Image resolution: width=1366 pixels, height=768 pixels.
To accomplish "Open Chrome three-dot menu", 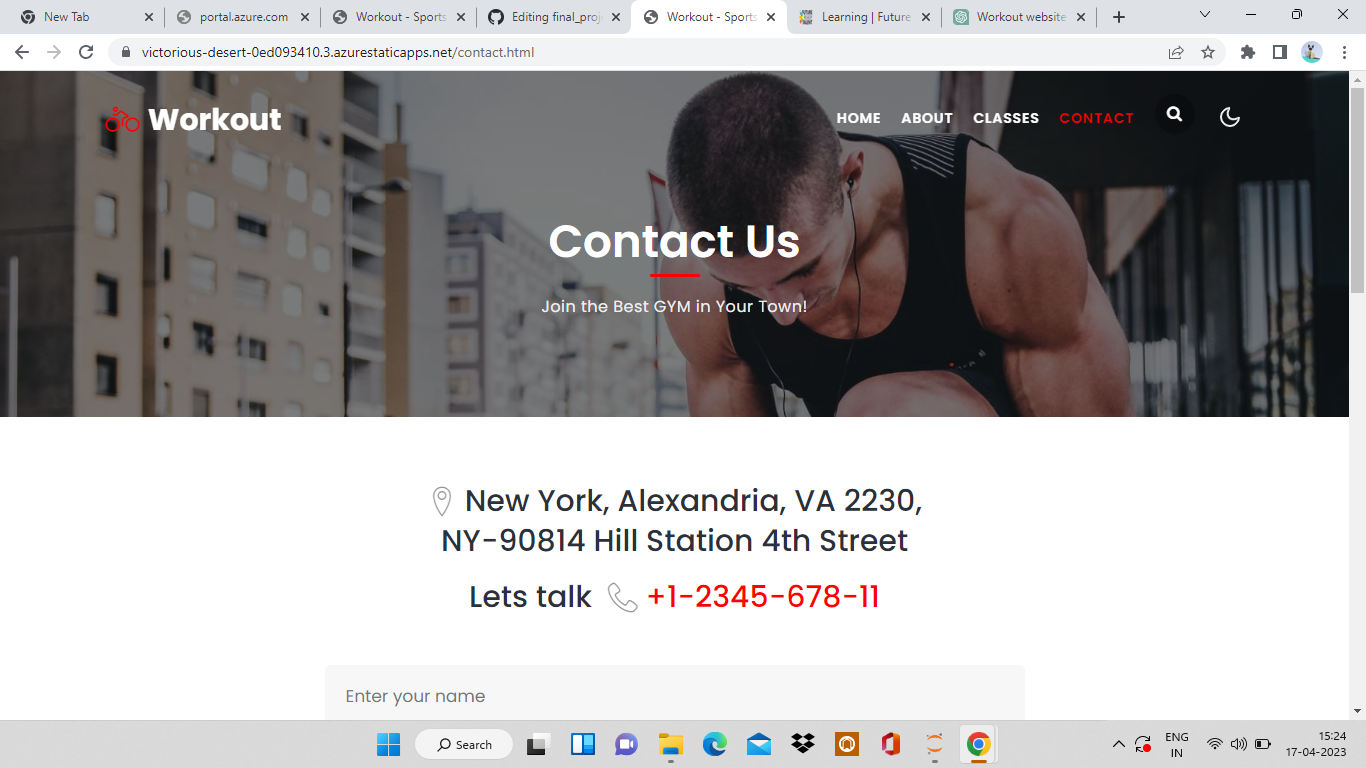I will coord(1344,52).
